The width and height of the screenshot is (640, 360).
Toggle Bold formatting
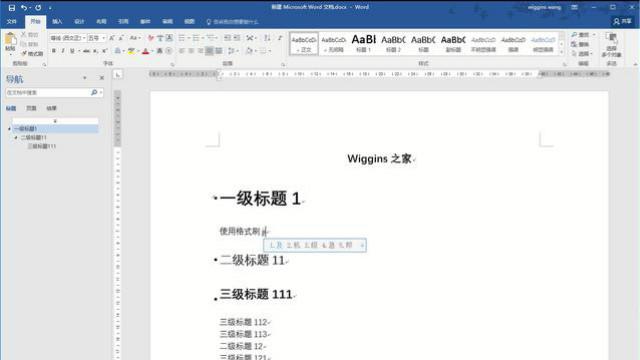click(x=53, y=51)
